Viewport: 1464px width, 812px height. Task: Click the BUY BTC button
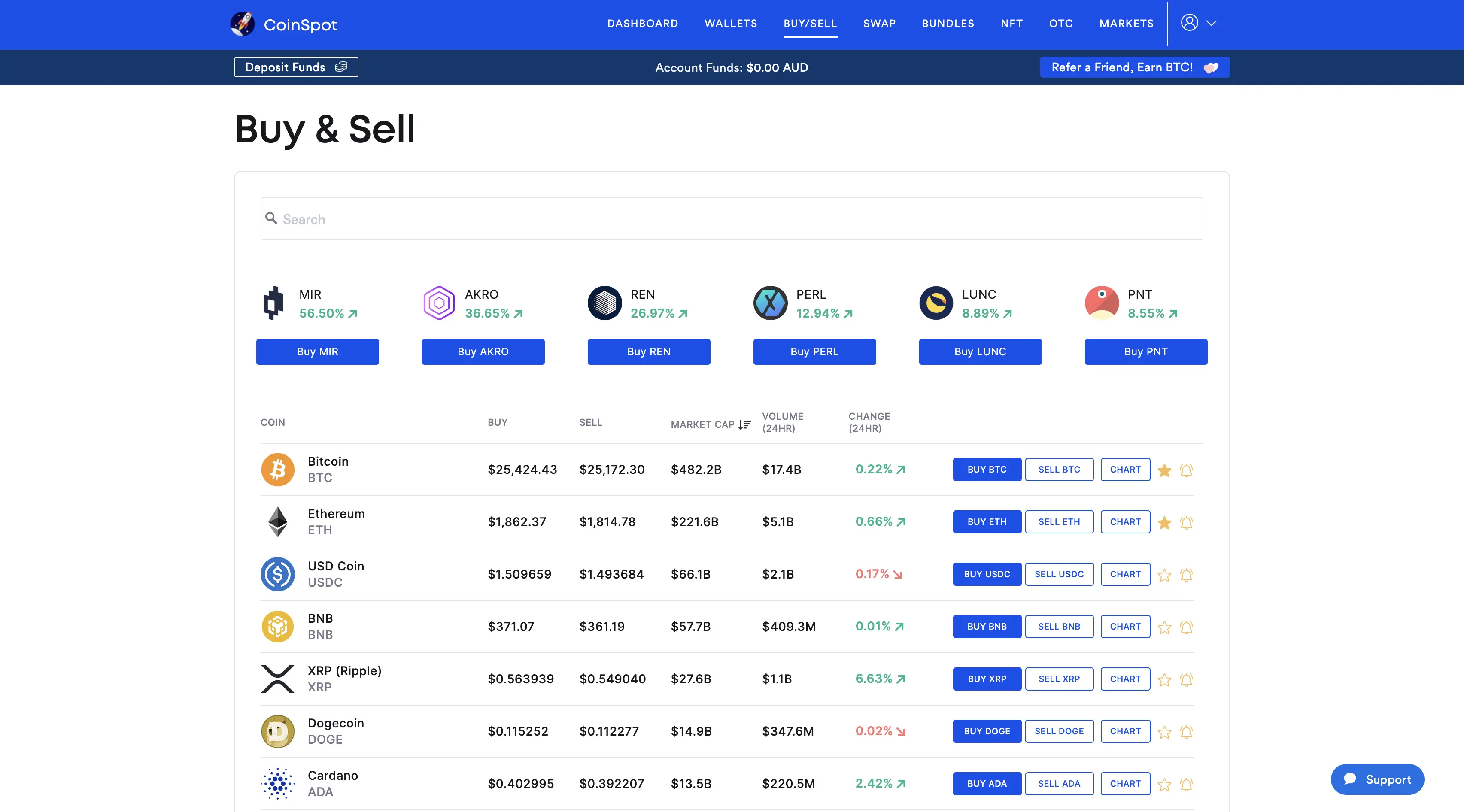(987, 470)
